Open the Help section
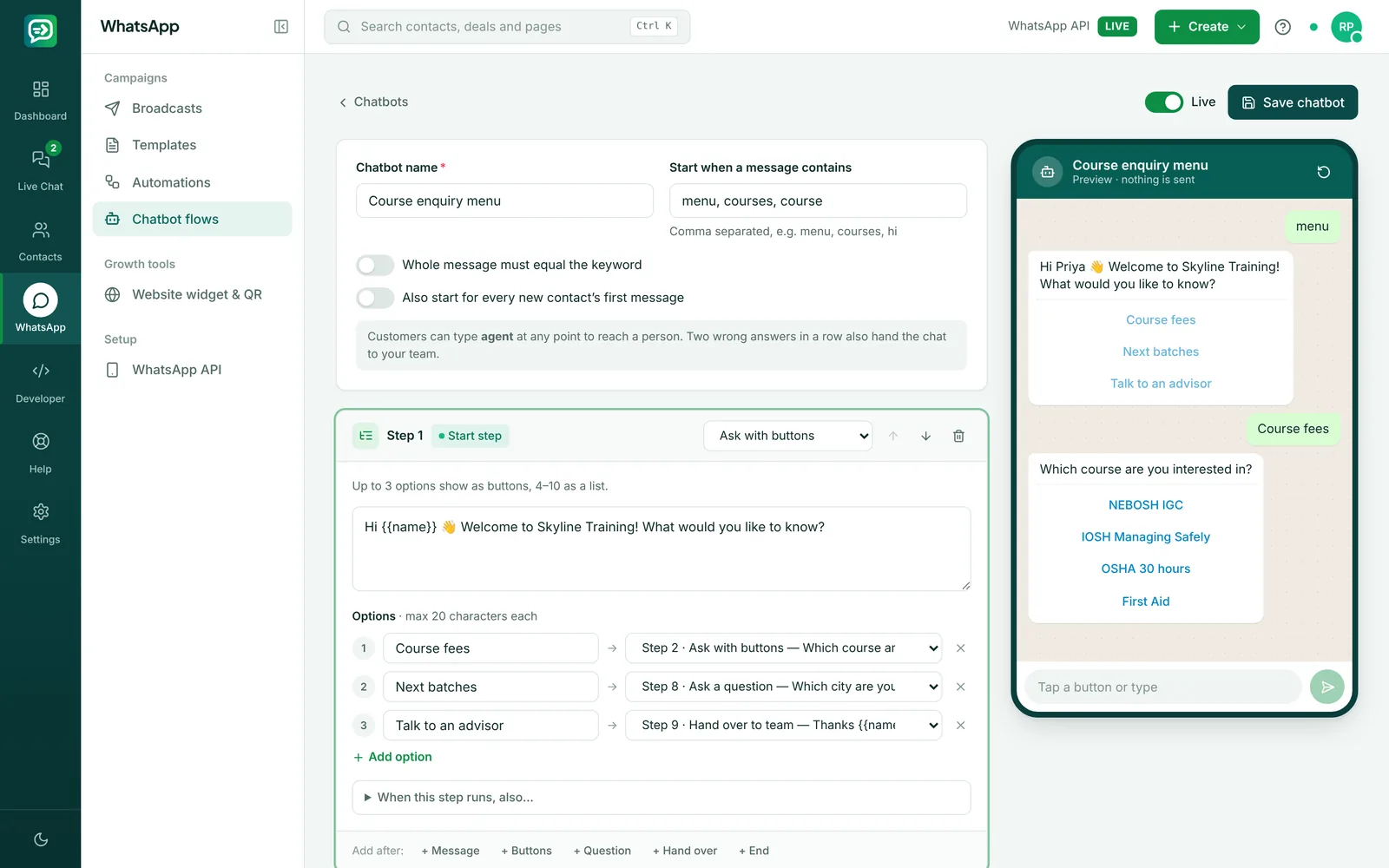This screenshot has height=868, width=1389. pyautogui.click(x=40, y=453)
